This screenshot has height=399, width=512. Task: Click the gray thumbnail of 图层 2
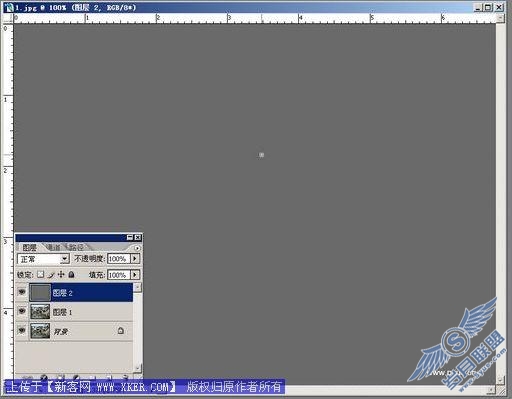pos(40,293)
